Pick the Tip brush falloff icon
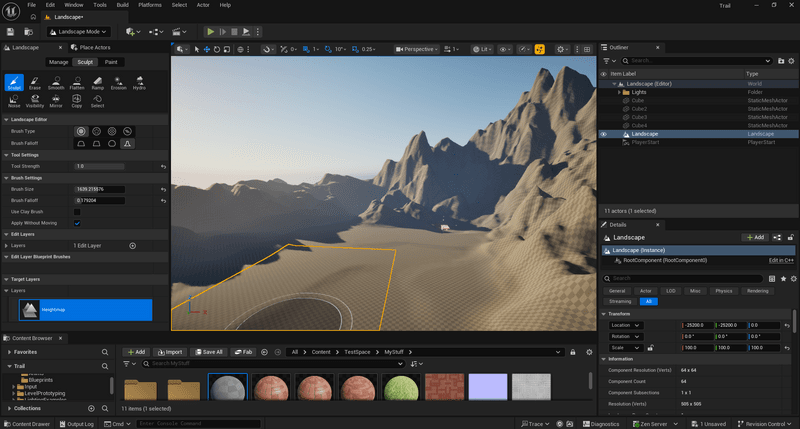800x429 pixels. coord(128,143)
